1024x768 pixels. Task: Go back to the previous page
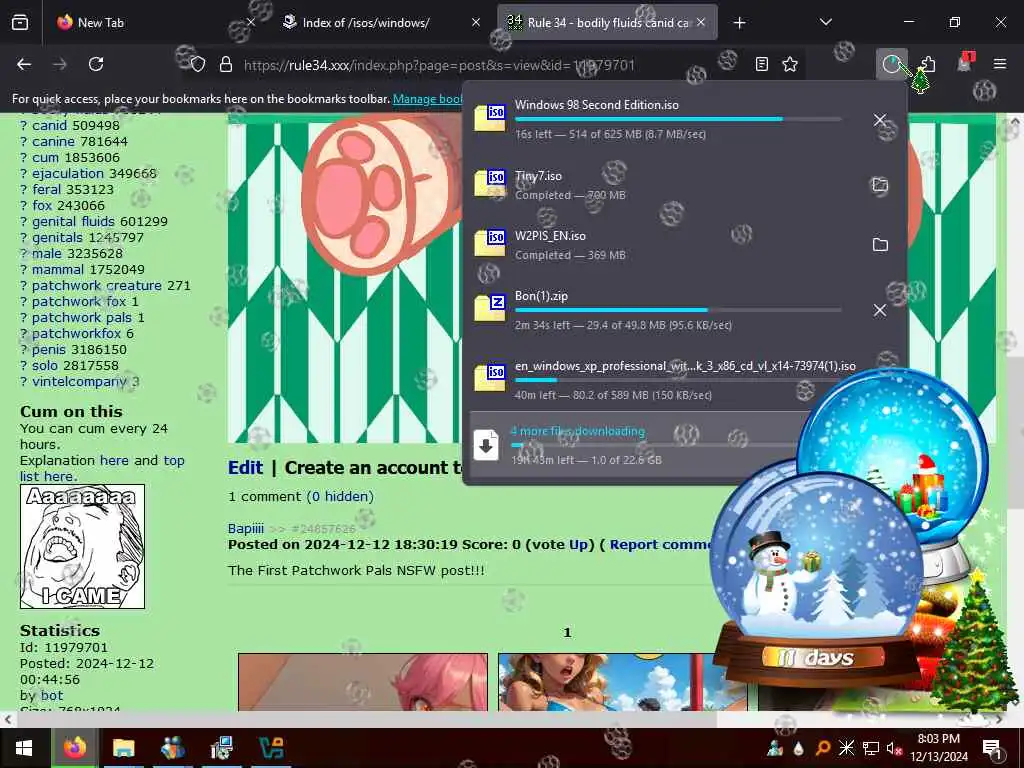coord(24,64)
